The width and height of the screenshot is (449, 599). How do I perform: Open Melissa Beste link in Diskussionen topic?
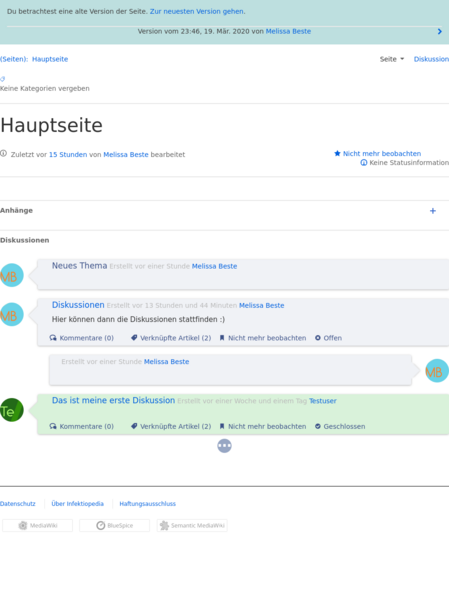click(x=261, y=306)
